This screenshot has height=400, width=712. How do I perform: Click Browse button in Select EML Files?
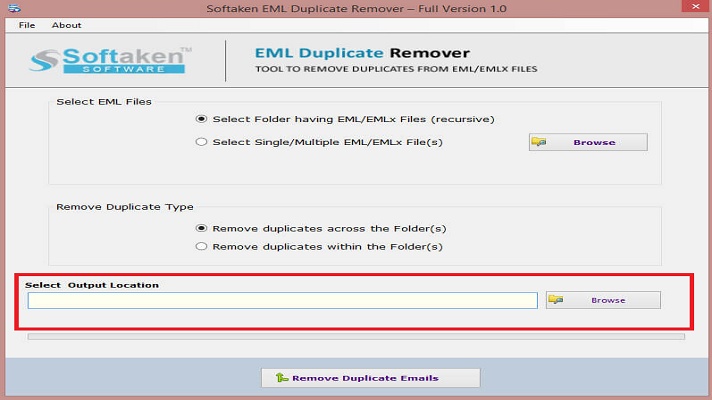click(x=588, y=142)
